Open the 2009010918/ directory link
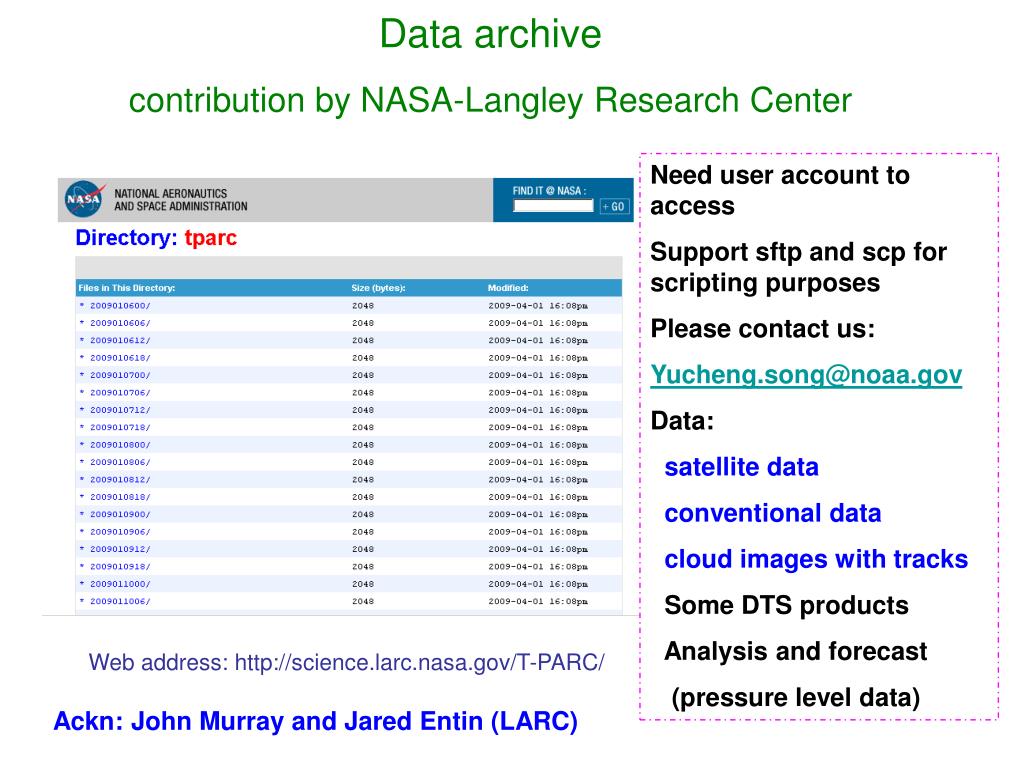Image resolution: width=1024 pixels, height=768 pixels. pyautogui.click(x=120, y=567)
